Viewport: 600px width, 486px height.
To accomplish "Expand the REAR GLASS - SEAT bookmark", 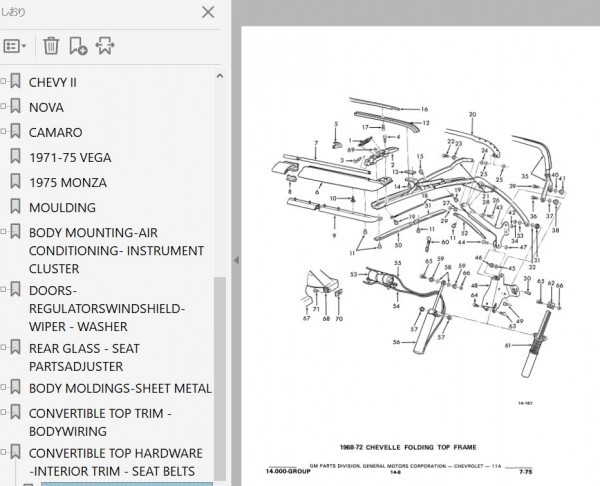I will click(x=3, y=347).
